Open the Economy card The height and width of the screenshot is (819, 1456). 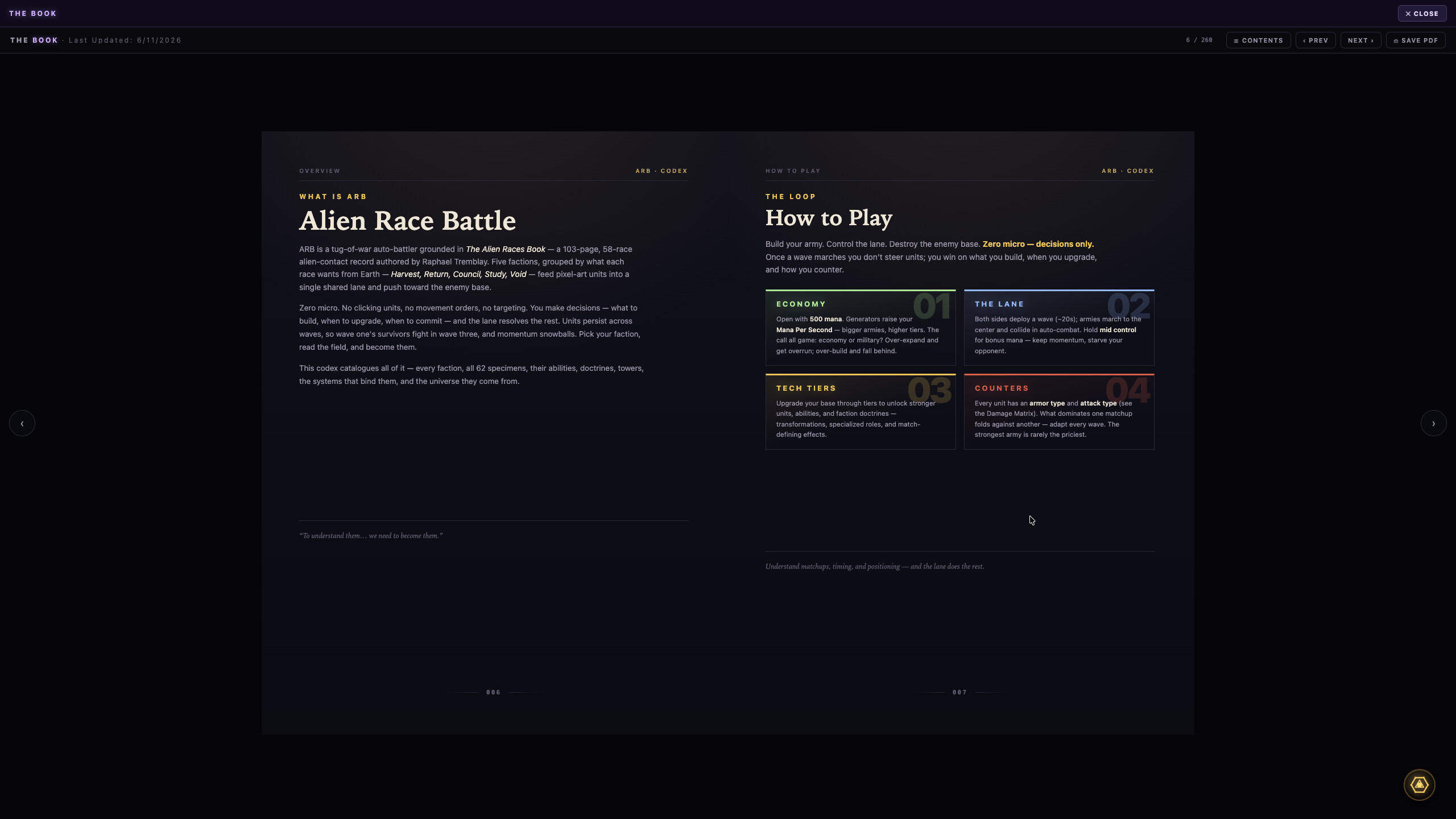[861, 328]
